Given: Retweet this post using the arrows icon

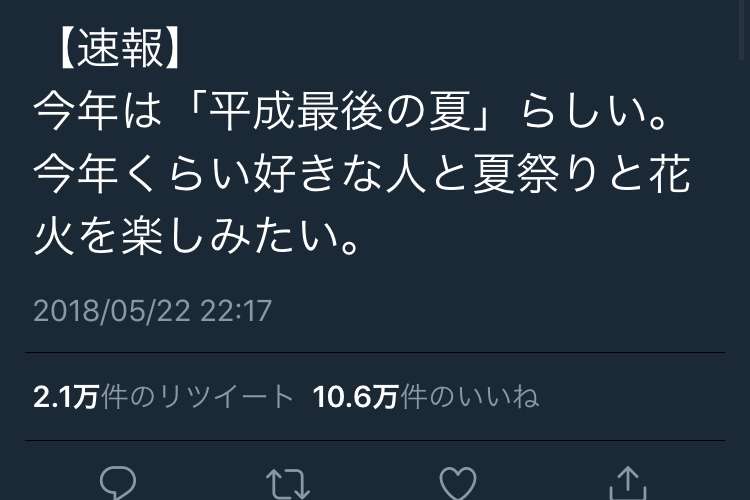Looking at the screenshot, I should point(287,484).
